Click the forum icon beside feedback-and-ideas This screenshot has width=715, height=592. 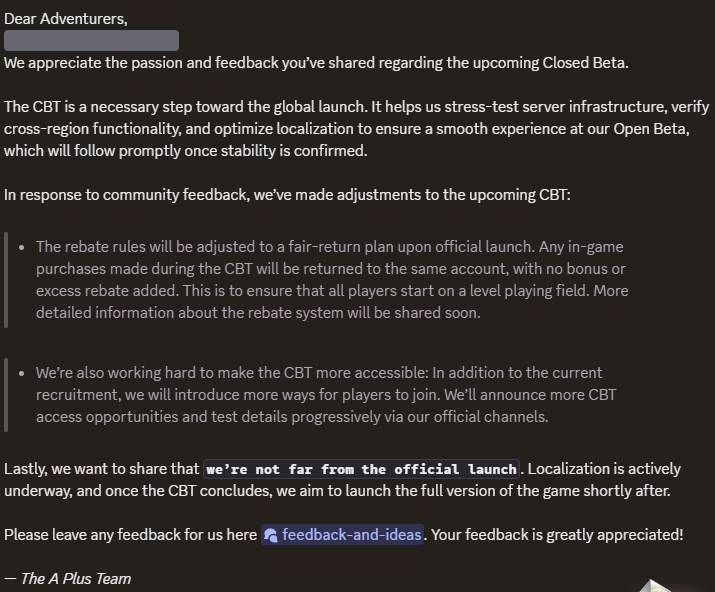point(270,536)
